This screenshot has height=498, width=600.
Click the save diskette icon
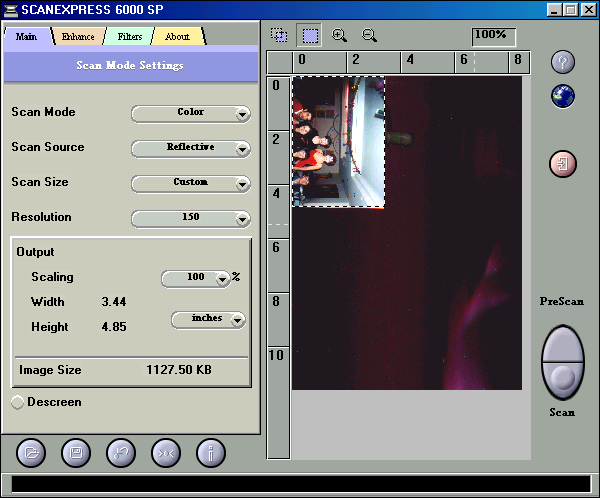(x=76, y=453)
